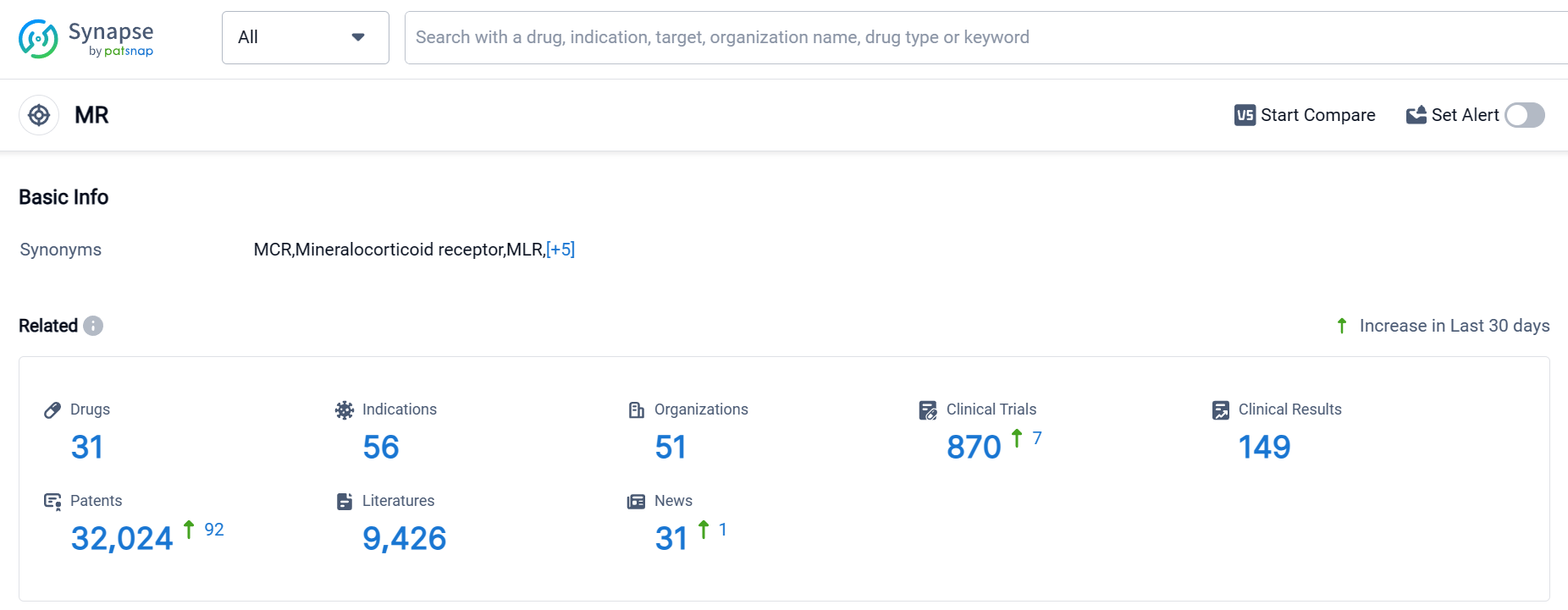Click the Clinical Results chart icon
The image size is (1568, 610).
(x=1221, y=410)
